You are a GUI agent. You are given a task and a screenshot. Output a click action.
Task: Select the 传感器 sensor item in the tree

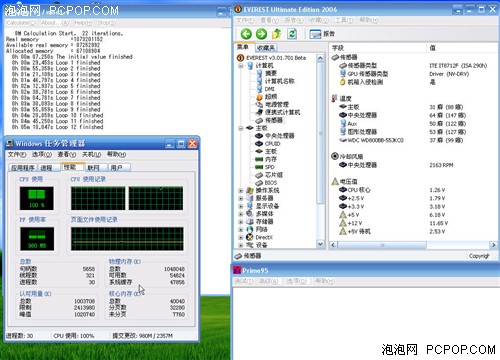coord(273,120)
